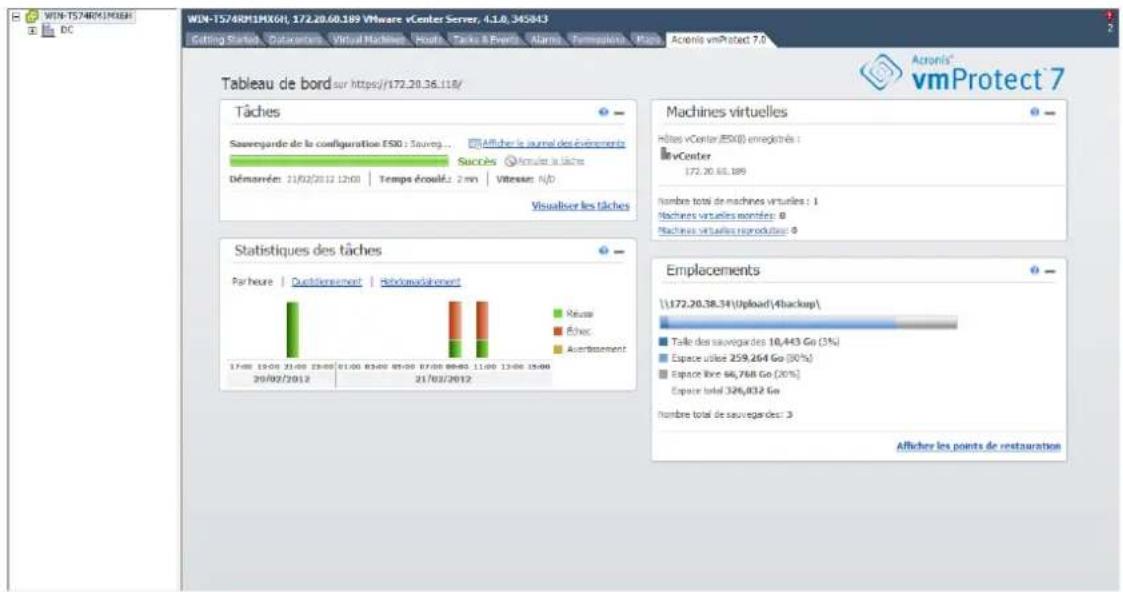Open Visualiser les tâches link

pos(580,205)
